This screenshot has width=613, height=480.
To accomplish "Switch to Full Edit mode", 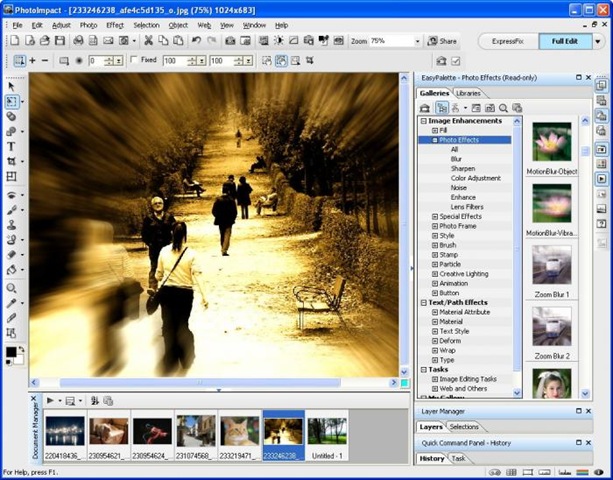I will [x=566, y=41].
